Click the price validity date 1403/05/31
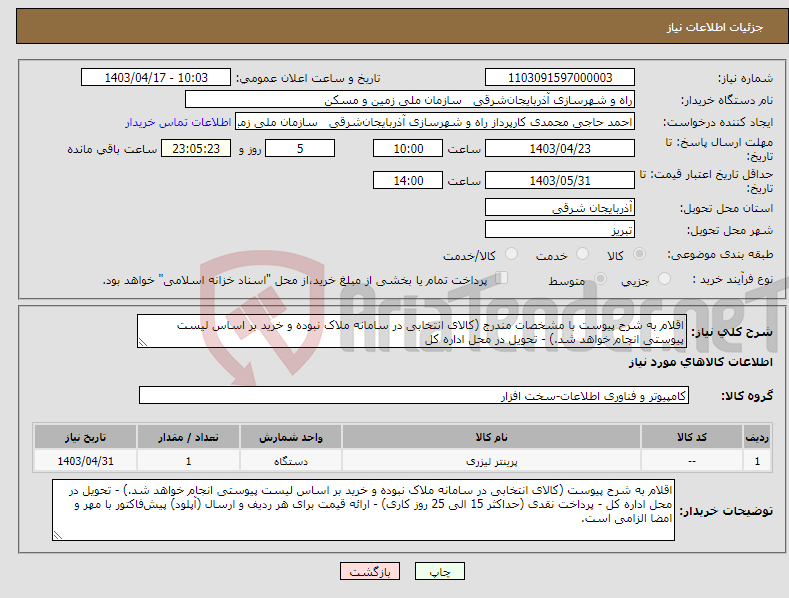The height and width of the screenshot is (598, 789). pos(560,180)
